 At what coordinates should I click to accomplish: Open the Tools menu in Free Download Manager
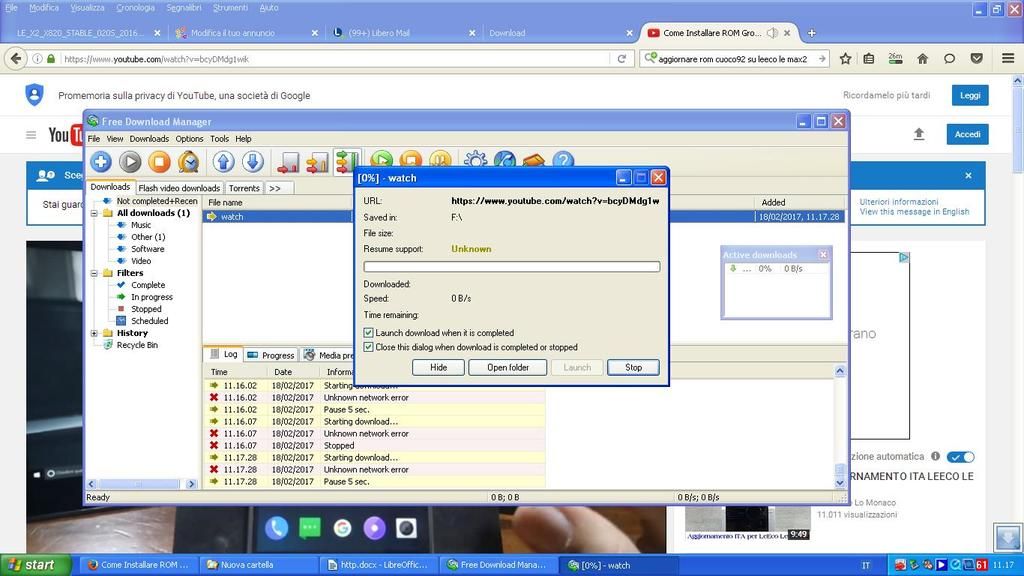pyautogui.click(x=219, y=138)
